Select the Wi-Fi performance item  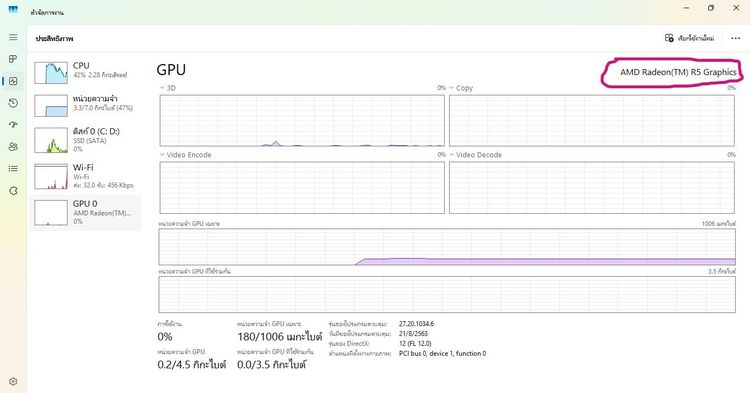[86, 176]
